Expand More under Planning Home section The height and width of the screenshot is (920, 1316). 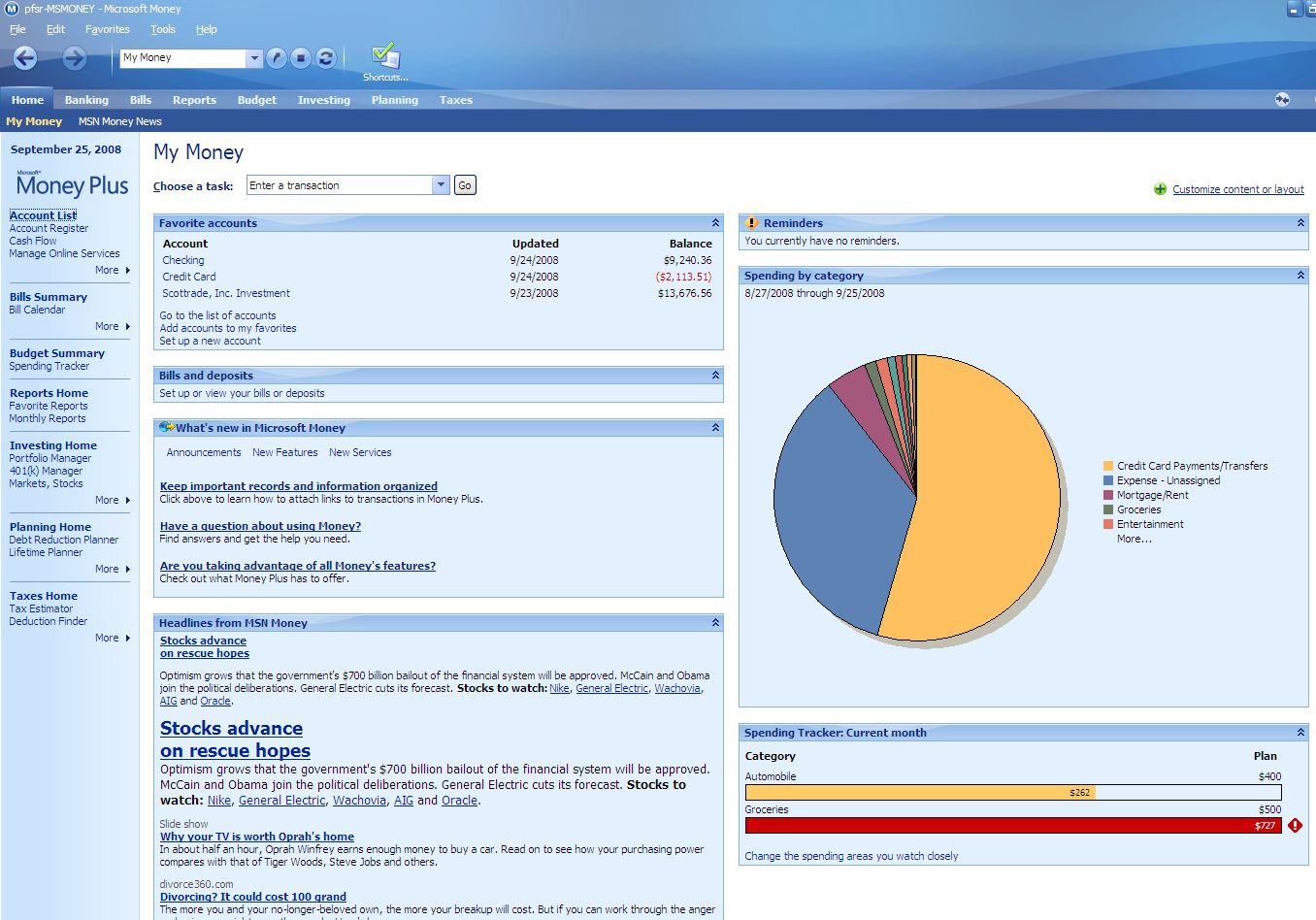pyautogui.click(x=112, y=569)
